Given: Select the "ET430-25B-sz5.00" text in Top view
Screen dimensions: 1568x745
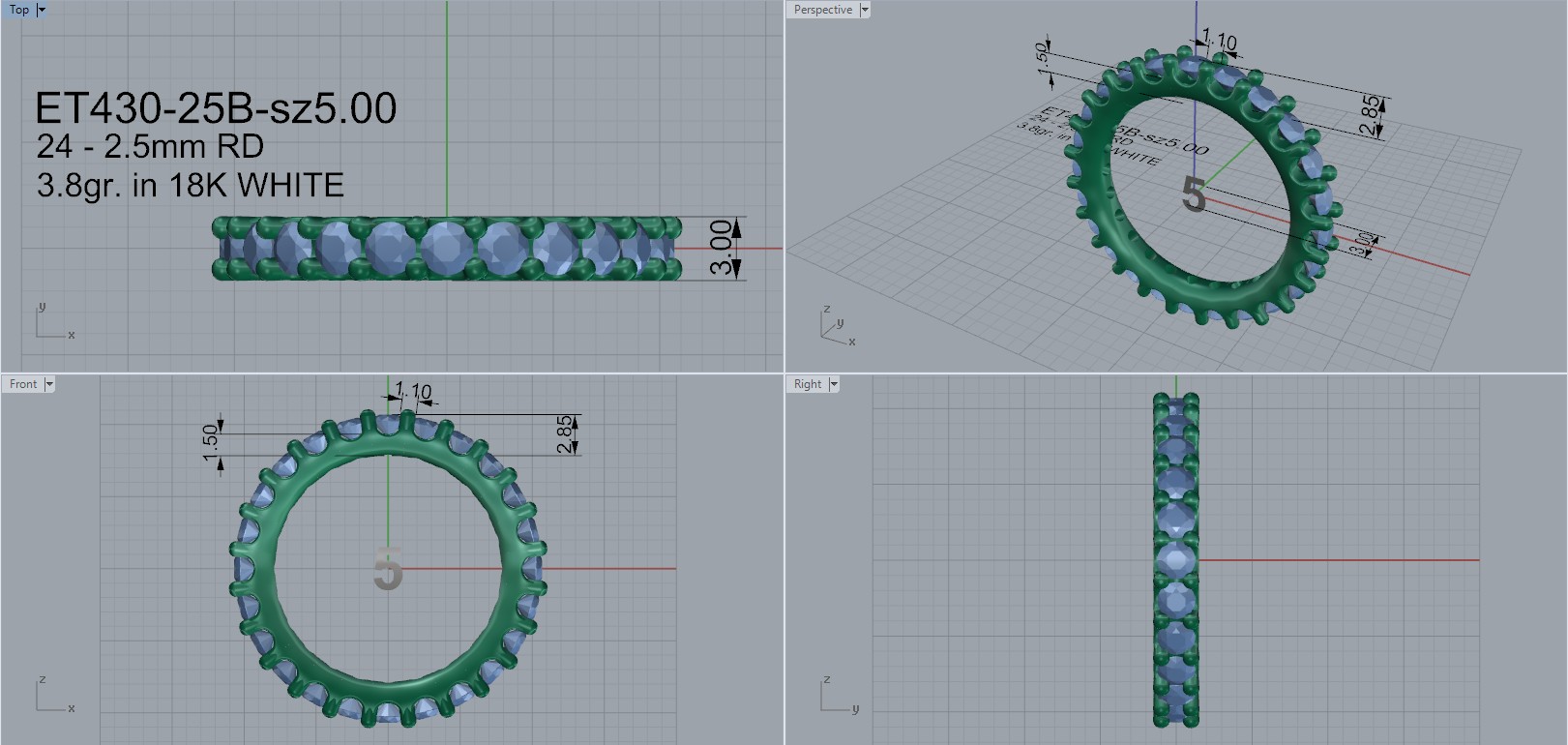Looking at the screenshot, I should click(x=216, y=108).
